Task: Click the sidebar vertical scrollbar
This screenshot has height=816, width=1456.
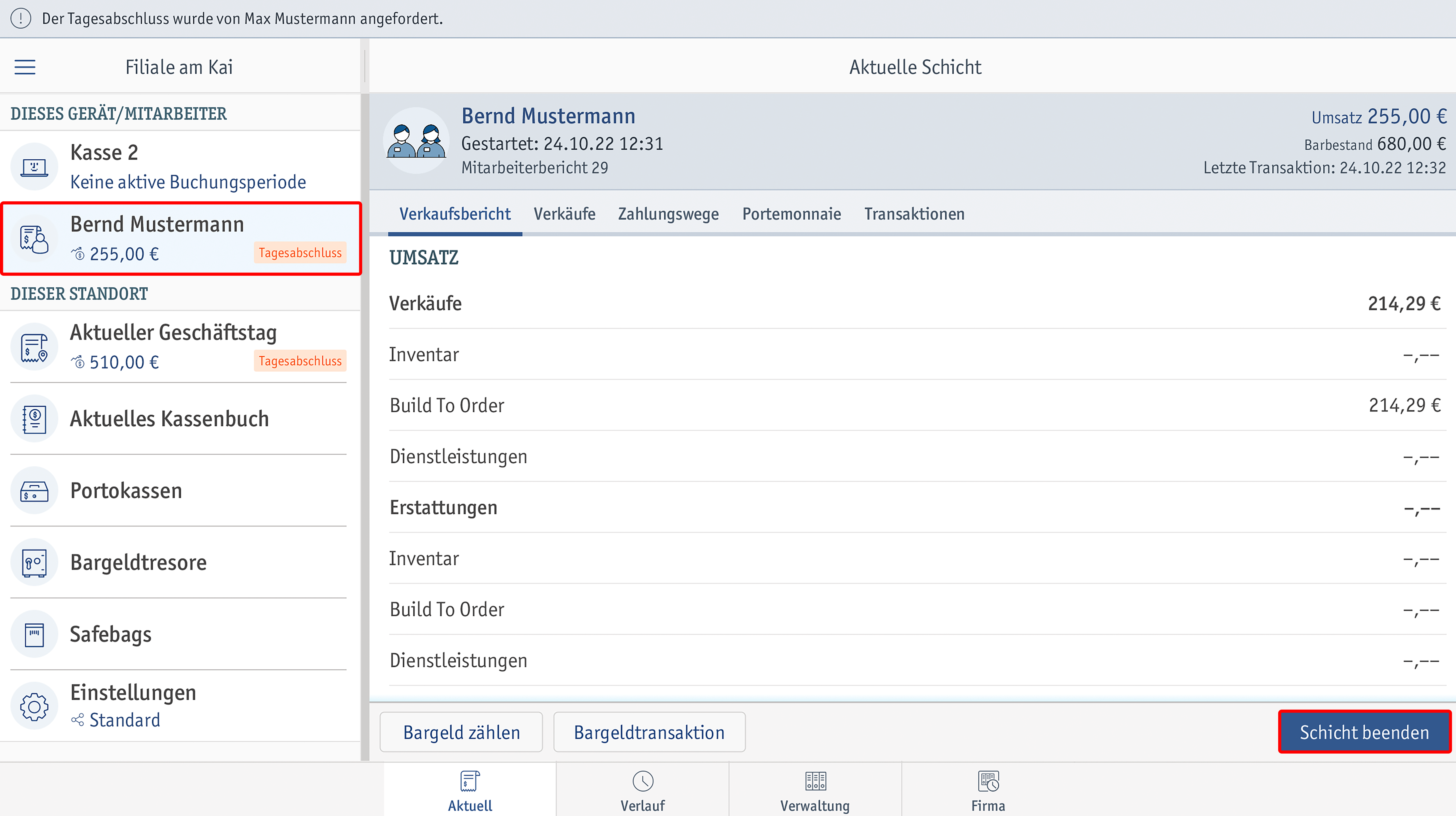Action: (x=365, y=427)
